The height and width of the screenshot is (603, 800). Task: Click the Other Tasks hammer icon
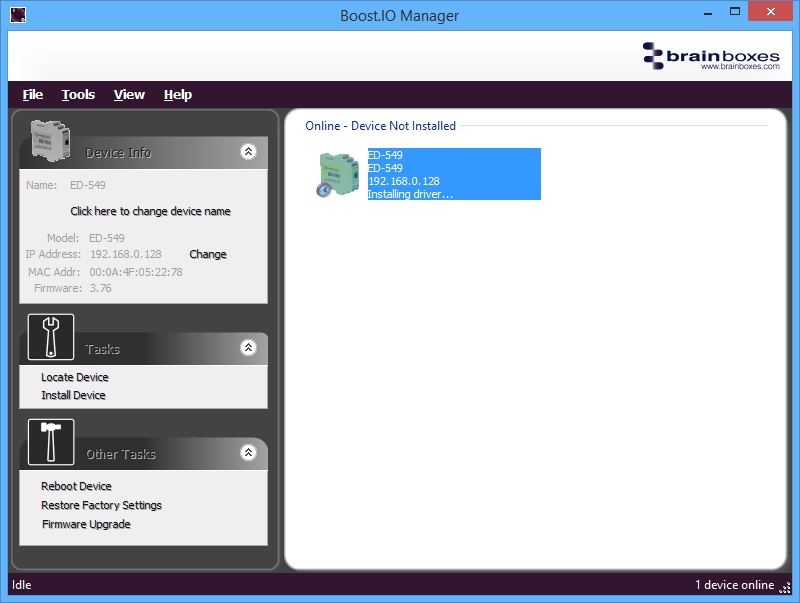(x=50, y=443)
